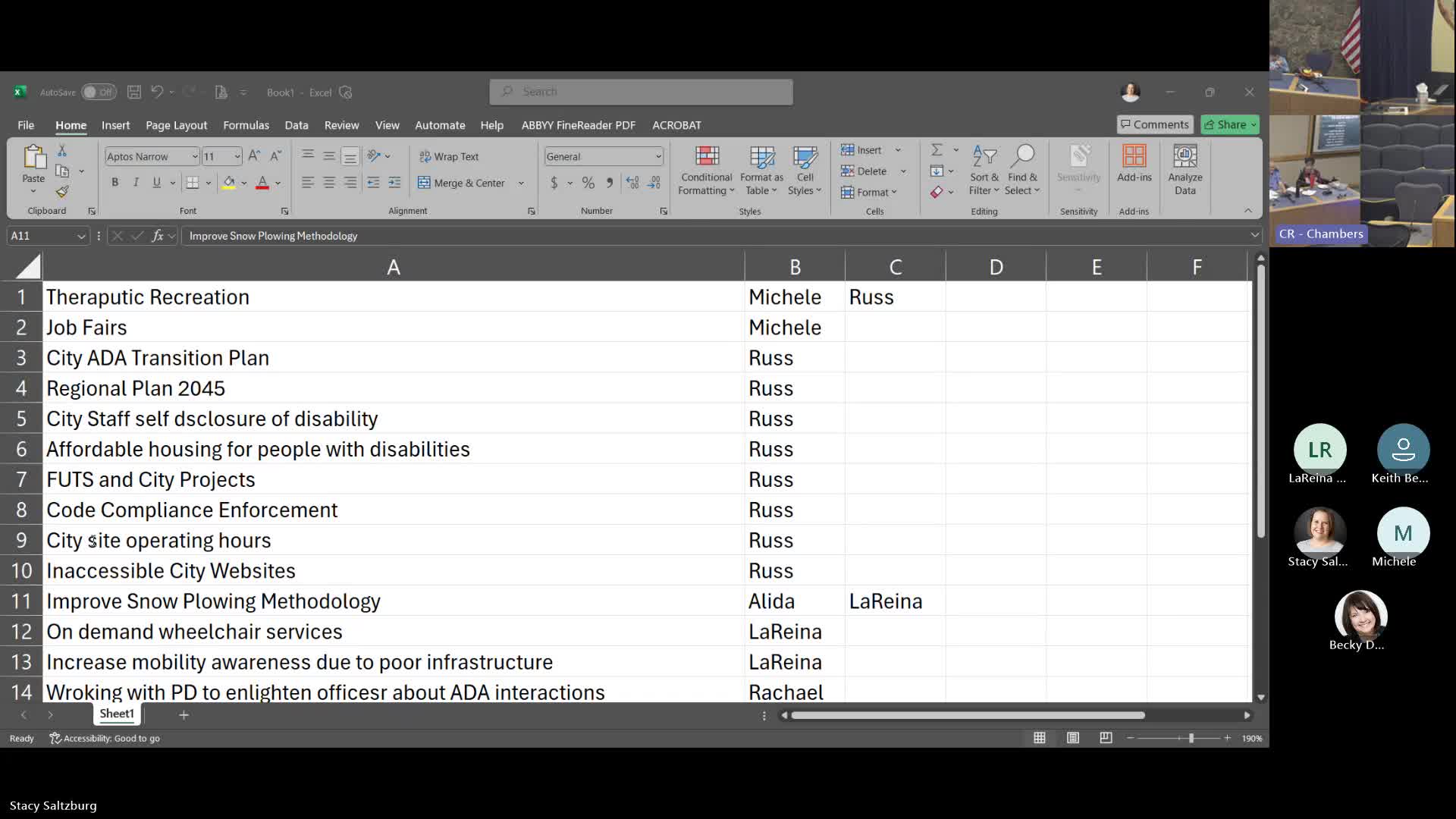Image resolution: width=1456 pixels, height=819 pixels.
Task: Click the Share button
Action: tap(1225, 124)
